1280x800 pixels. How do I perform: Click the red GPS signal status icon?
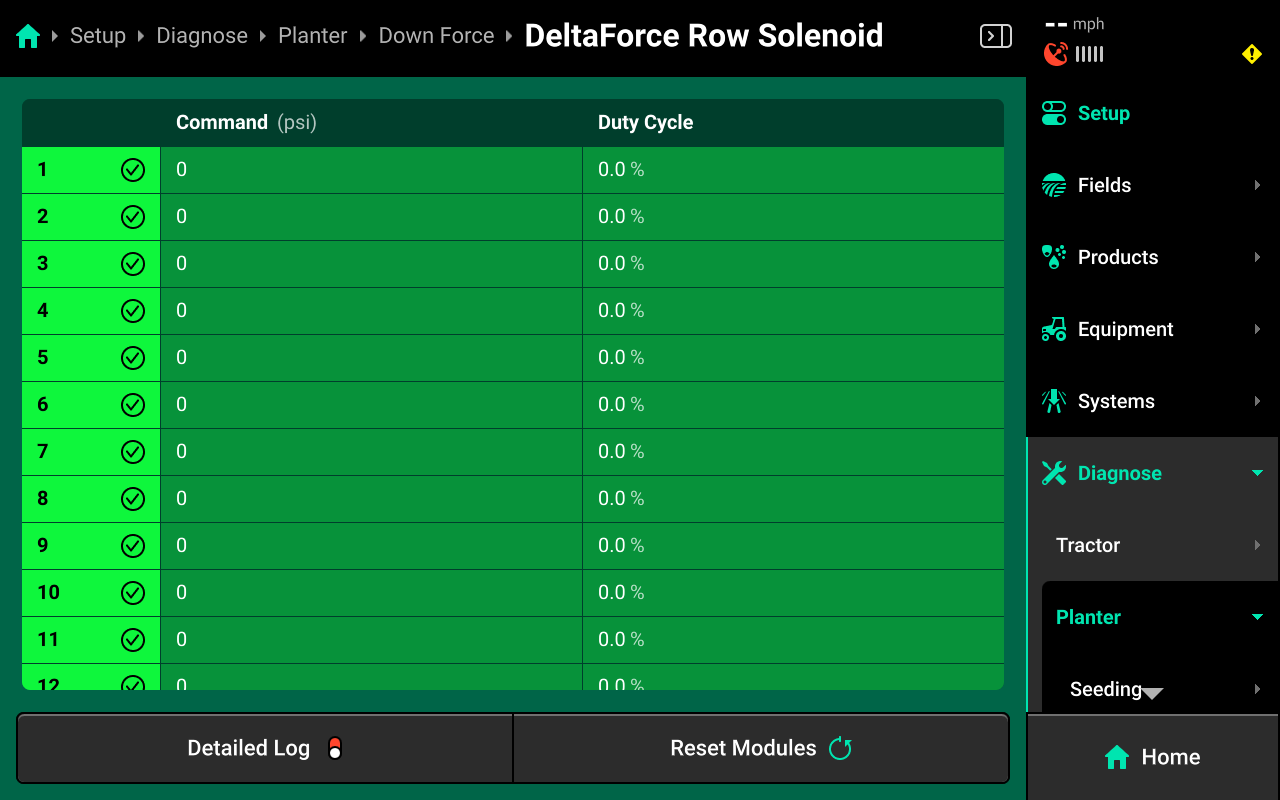1055,54
